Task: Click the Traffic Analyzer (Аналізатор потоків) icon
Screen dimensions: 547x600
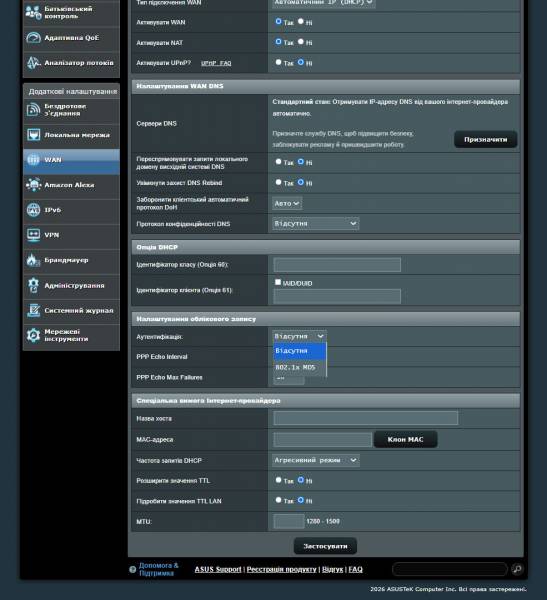Action: click(x=33, y=63)
